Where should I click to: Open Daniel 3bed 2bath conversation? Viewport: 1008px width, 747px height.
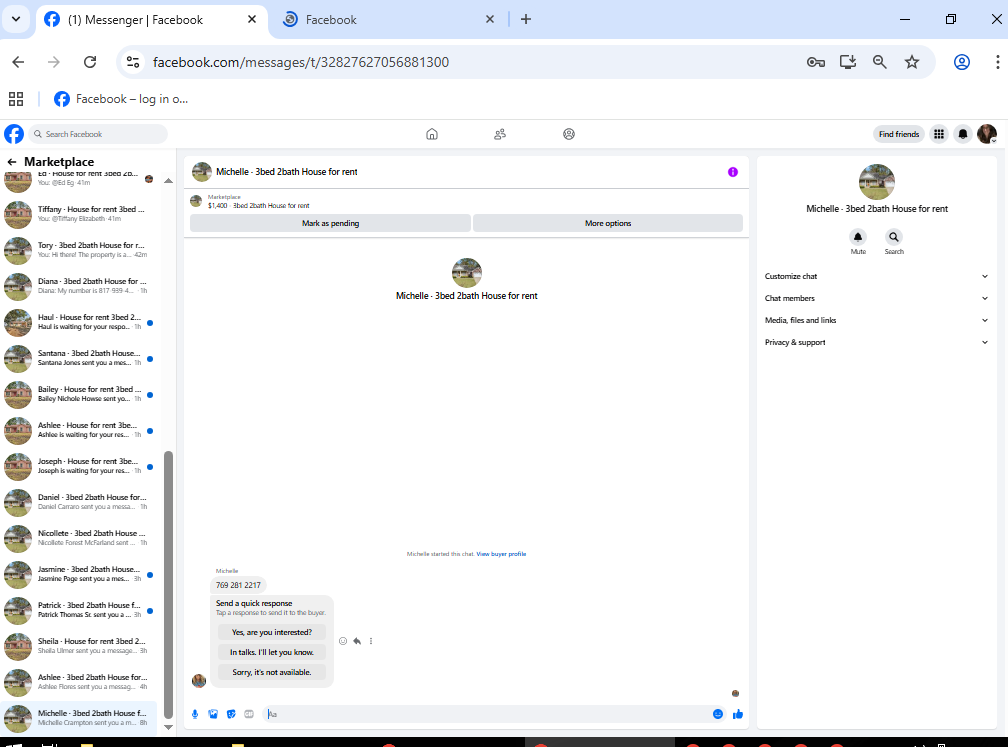78,502
